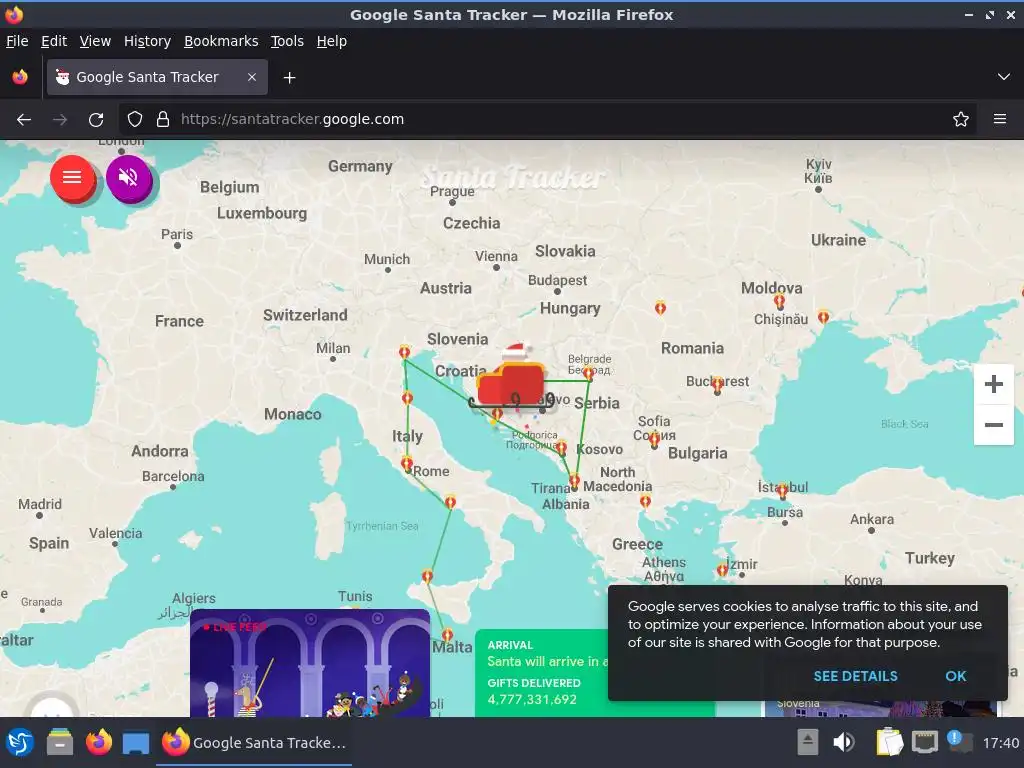Click the green Arrival info card
The width and height of the screenshot is (1024, 768).
[541, 673]
